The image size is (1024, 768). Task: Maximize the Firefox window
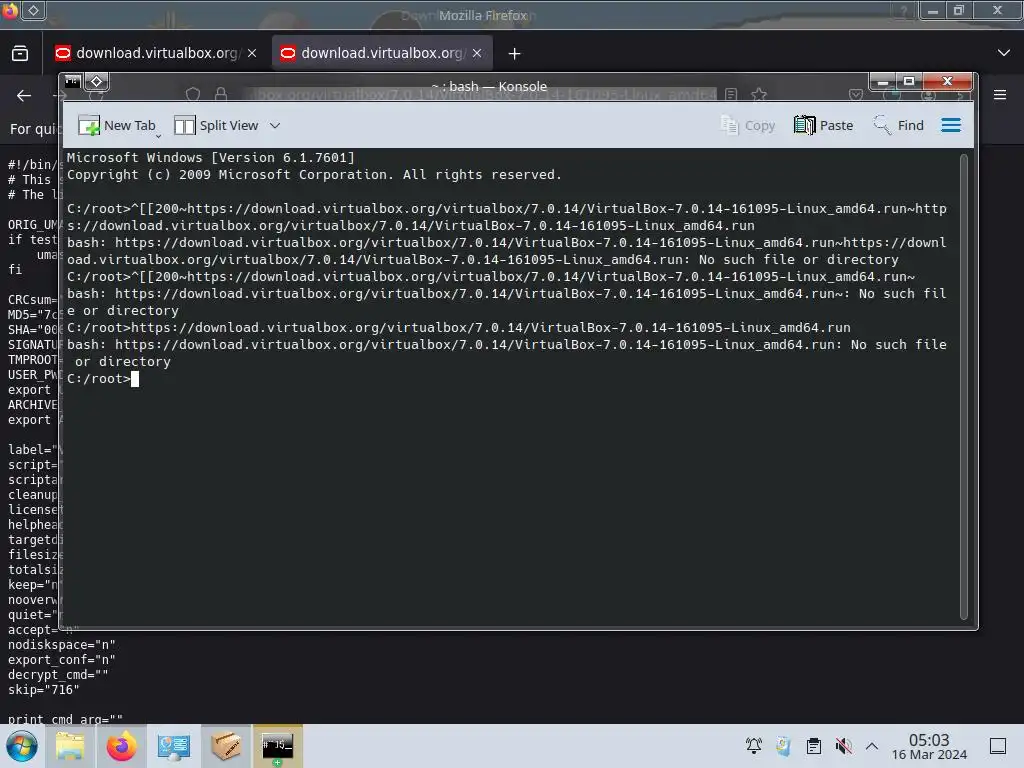click(959, 10)
